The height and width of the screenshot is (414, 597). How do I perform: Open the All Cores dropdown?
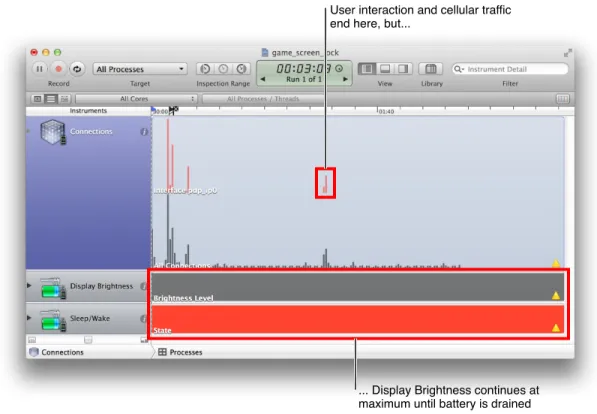pos(136,99)
